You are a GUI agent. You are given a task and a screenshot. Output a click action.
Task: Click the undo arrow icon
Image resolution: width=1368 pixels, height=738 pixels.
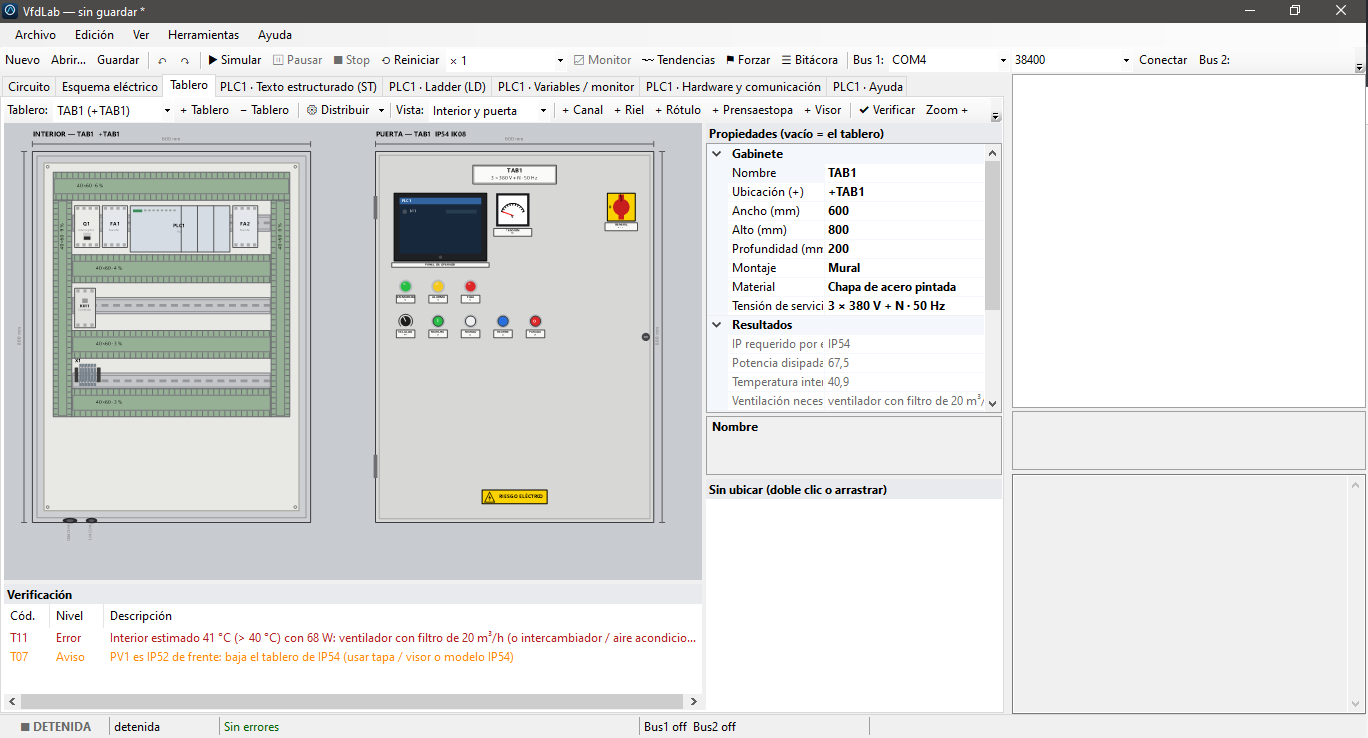[163, 60]
